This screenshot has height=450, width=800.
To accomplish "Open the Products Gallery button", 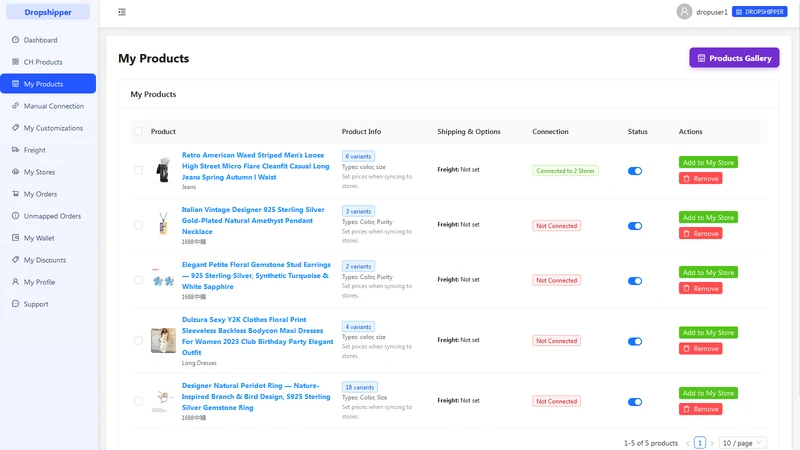I will 734,58.
